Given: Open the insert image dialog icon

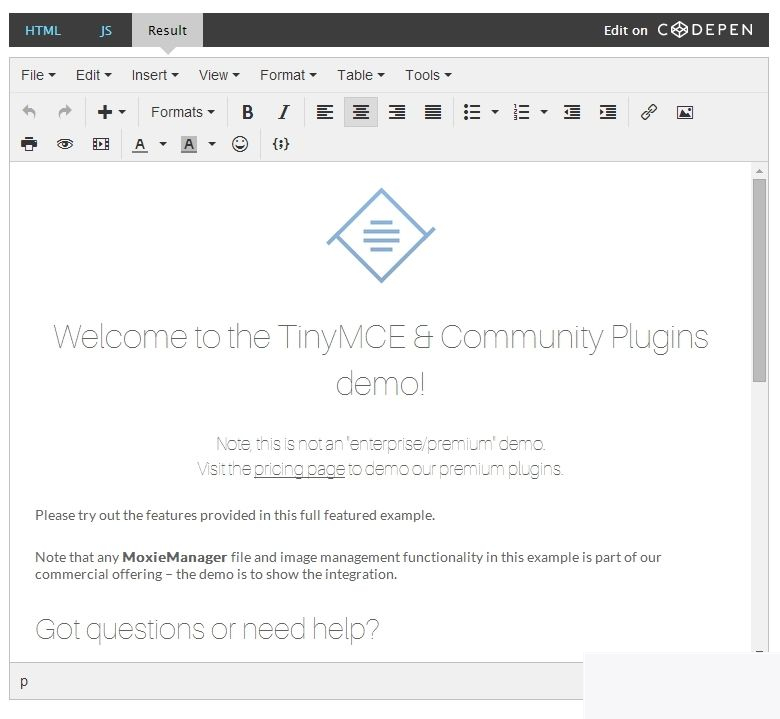Looking at the screenshot, I should (685, 112).
